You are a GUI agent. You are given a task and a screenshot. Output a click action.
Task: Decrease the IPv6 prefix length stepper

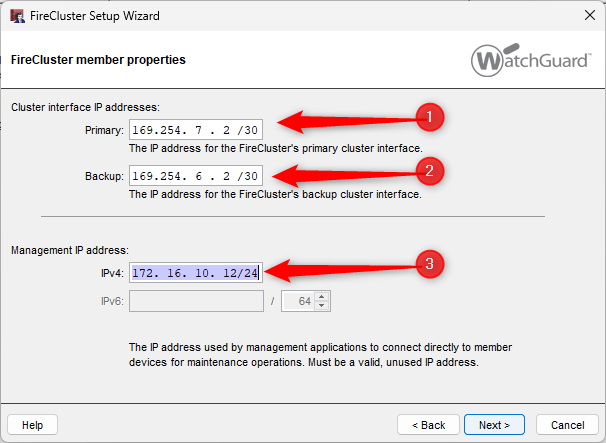[322, 306]
